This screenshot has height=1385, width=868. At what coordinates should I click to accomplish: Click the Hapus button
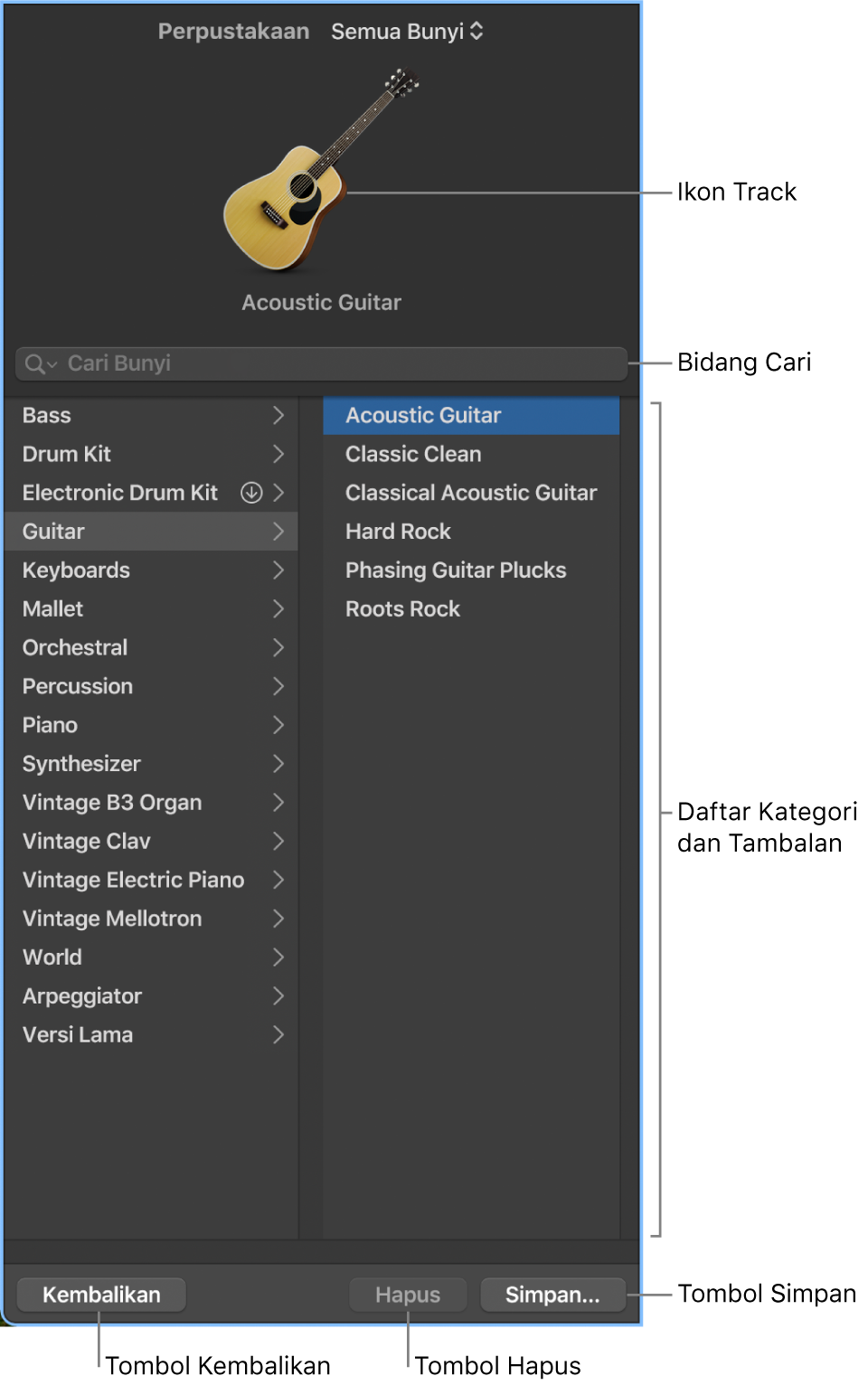pos(408,1295)
